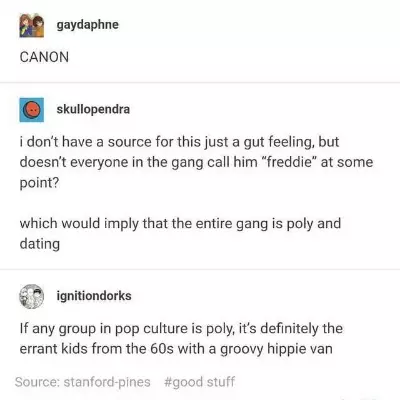Open gaydaphne's avatar picture
The height and width of the screenshot is (400, 400).
[x=31, y=25]
